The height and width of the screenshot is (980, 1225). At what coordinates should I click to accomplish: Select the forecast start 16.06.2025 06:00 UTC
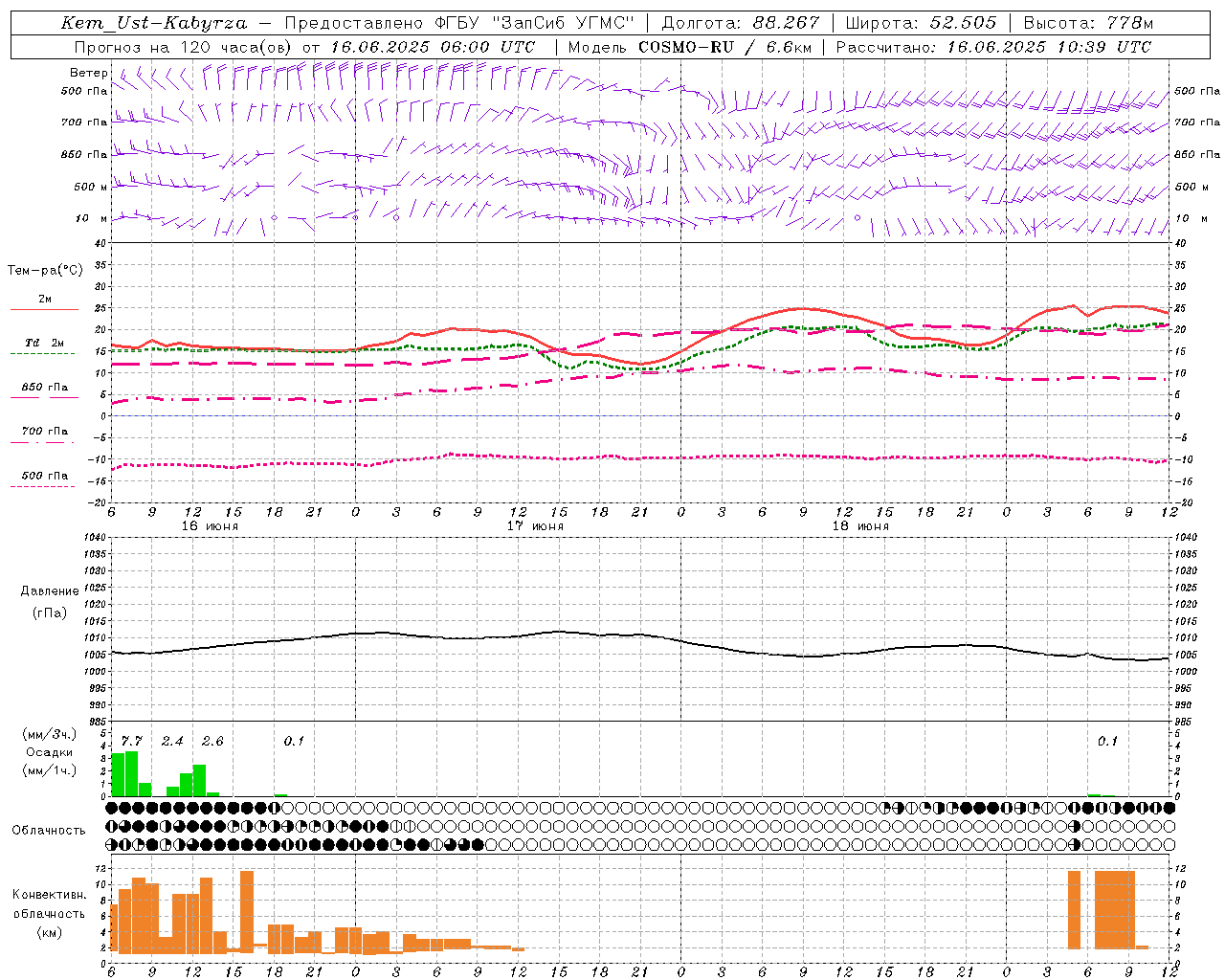coord(433,47)
